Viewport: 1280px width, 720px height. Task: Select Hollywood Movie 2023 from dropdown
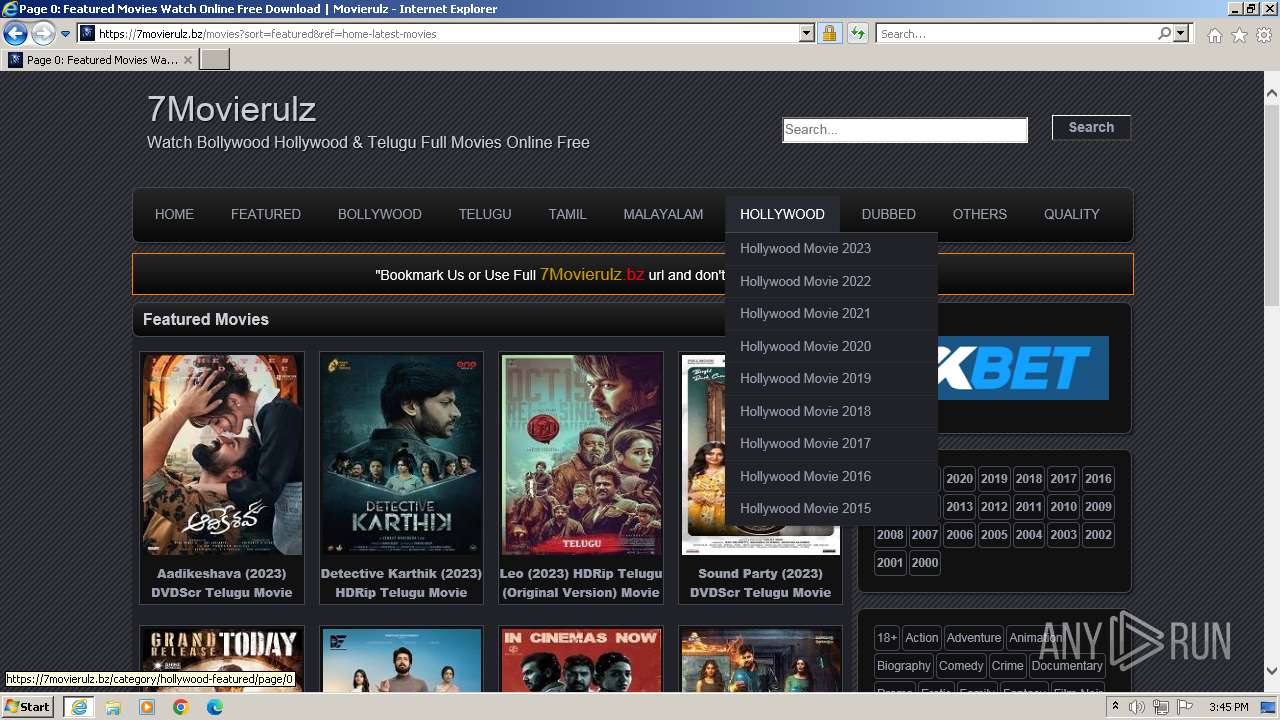[831, 248]
